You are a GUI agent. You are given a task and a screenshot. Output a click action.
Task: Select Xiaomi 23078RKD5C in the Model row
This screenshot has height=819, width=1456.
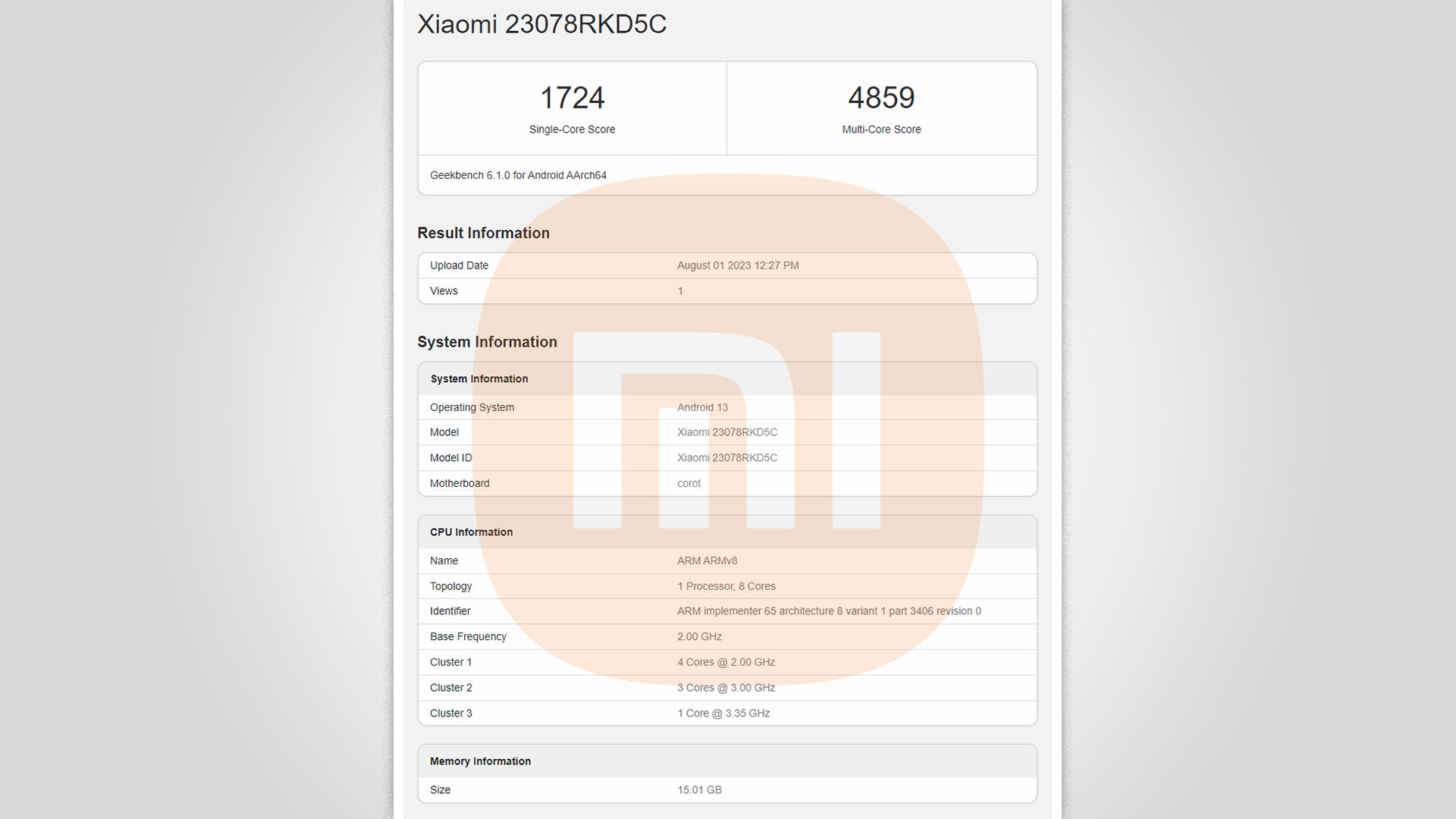tap(727, 432)
